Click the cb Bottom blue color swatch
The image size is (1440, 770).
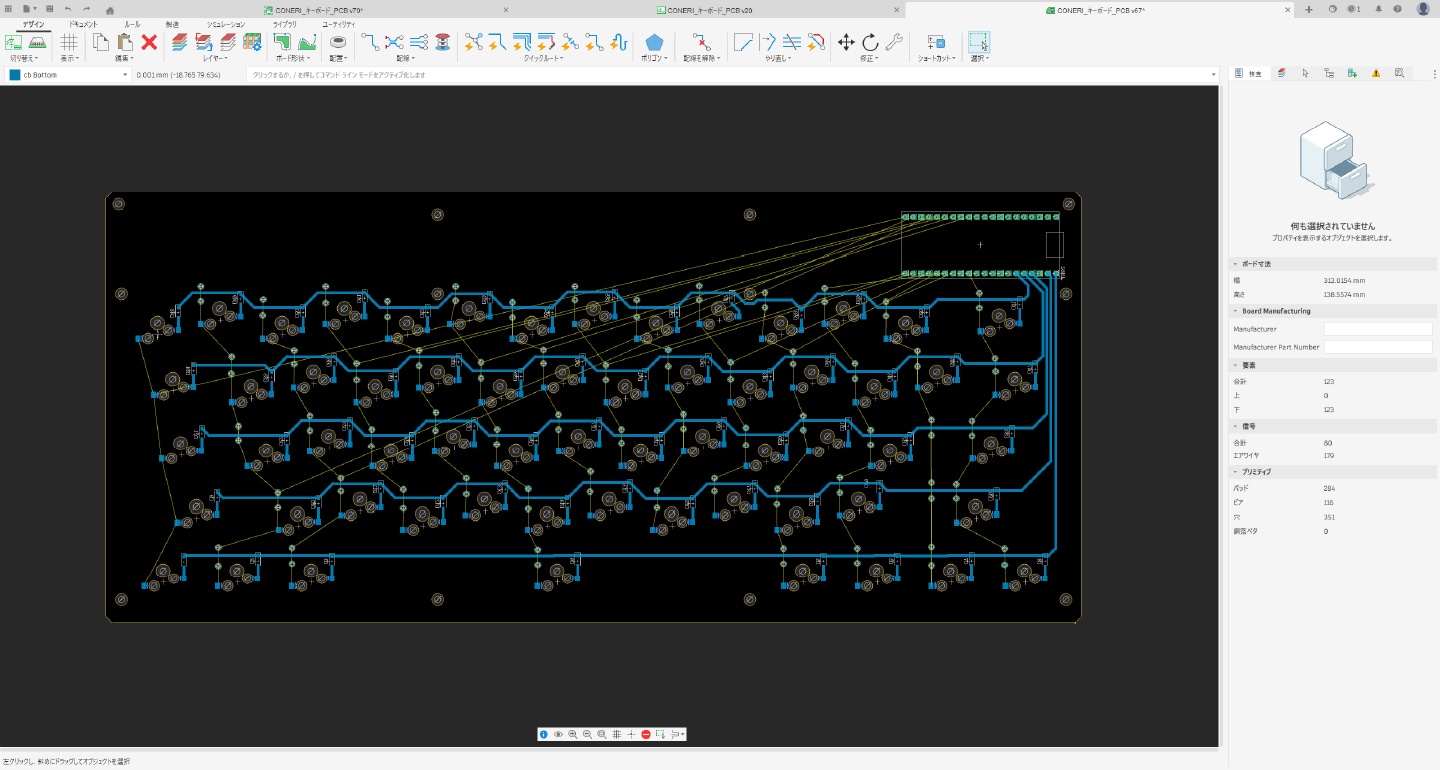pyautogui.click(x=14, y=74)
